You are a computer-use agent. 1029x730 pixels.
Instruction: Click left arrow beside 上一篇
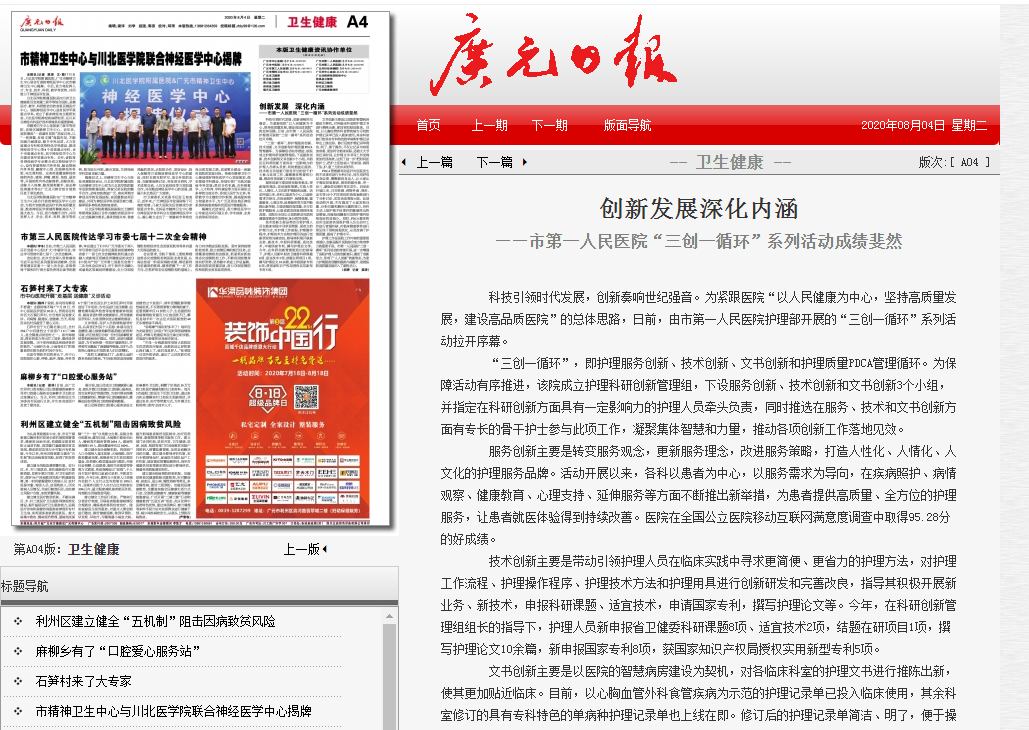click(x=404, y=162)
